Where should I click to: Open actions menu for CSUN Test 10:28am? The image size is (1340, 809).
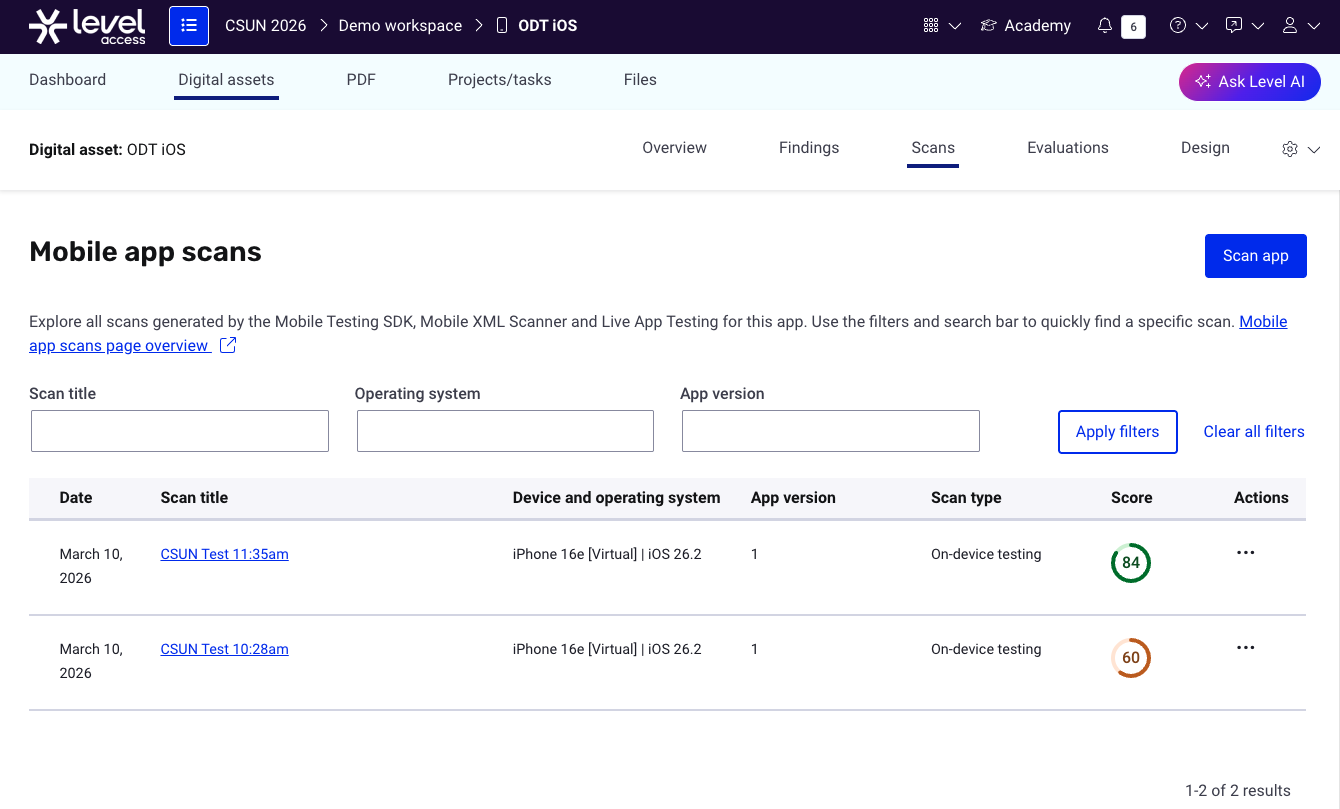[x=1245, y=648]
